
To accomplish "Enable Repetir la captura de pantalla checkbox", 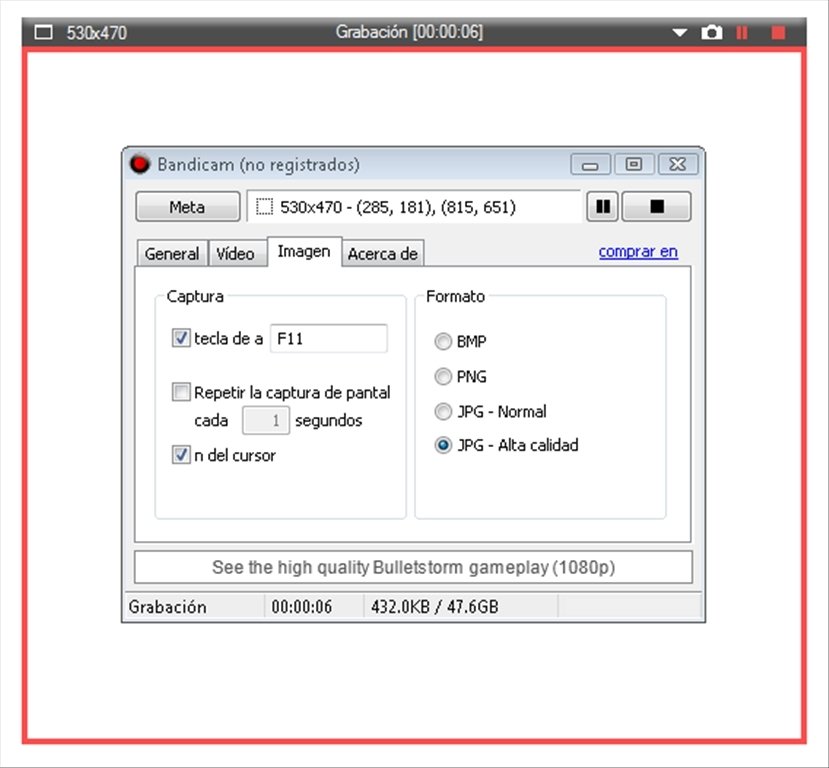I will [x=181, y=392].
